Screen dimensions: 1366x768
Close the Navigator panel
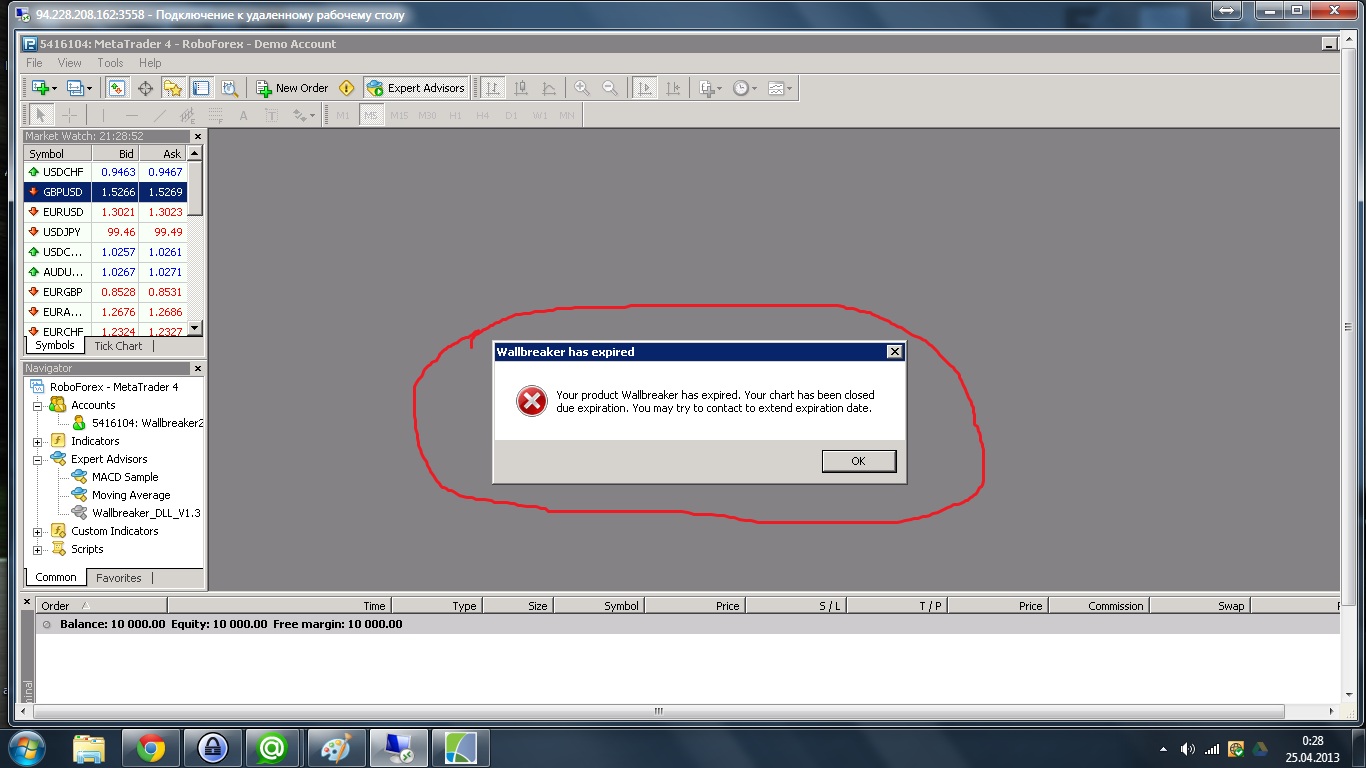(197, 368)
